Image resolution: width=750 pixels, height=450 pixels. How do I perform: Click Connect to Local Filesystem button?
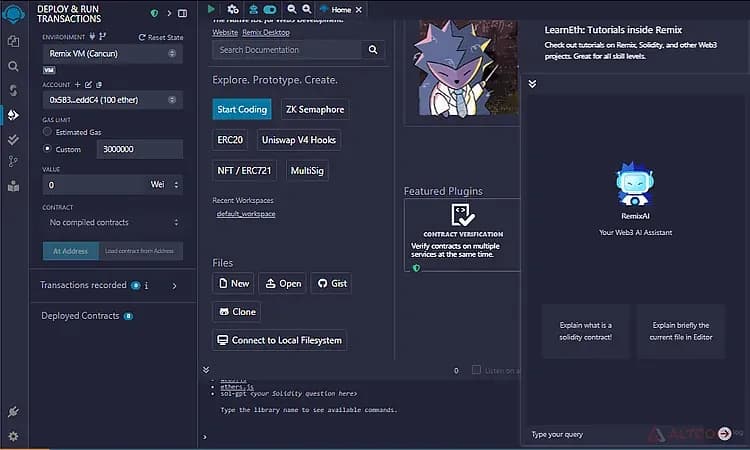pyautogui.click(x=279, y=340)
